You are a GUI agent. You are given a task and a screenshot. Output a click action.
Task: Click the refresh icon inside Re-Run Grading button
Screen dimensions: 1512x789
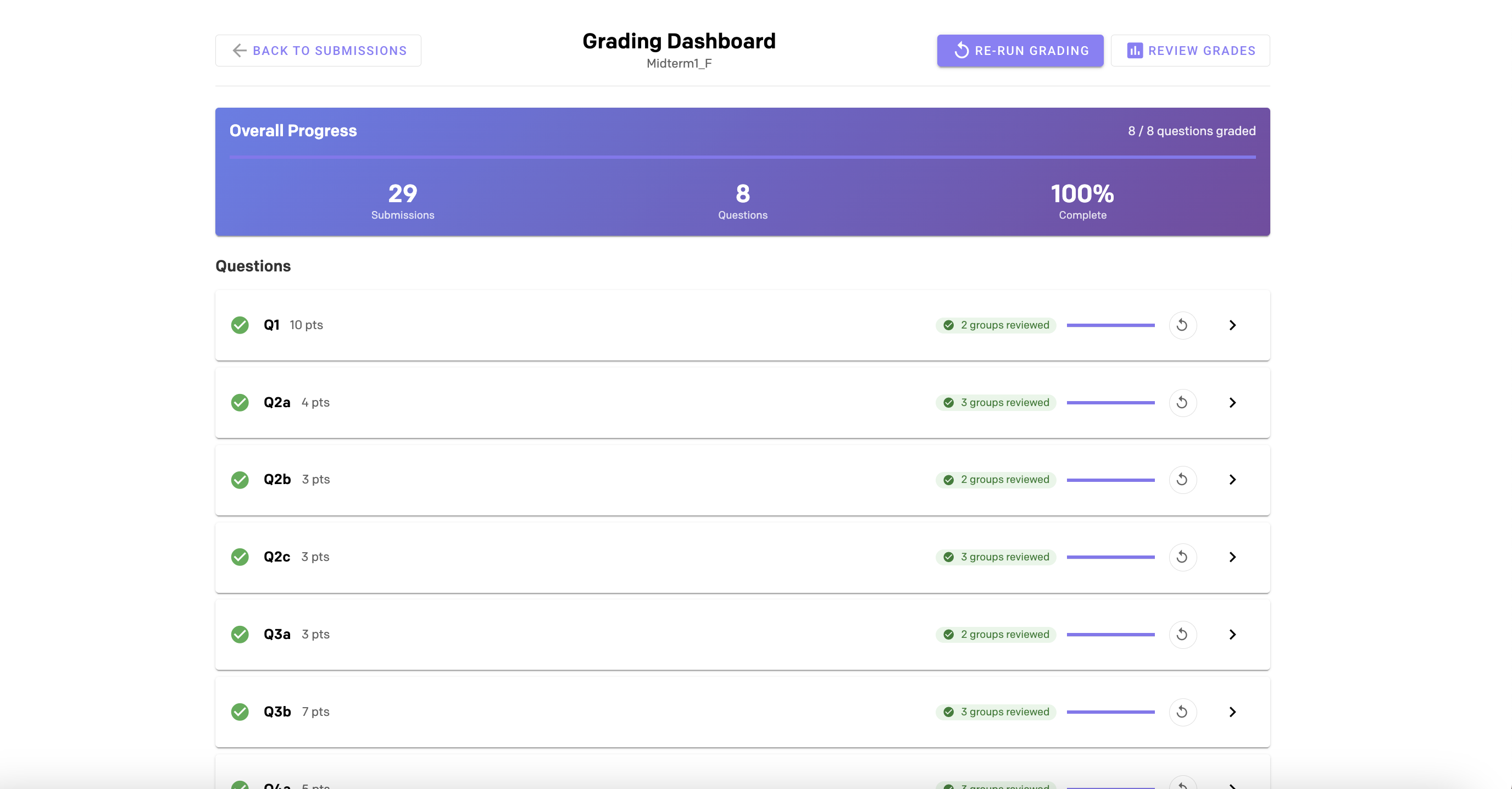tap(961, 51)
